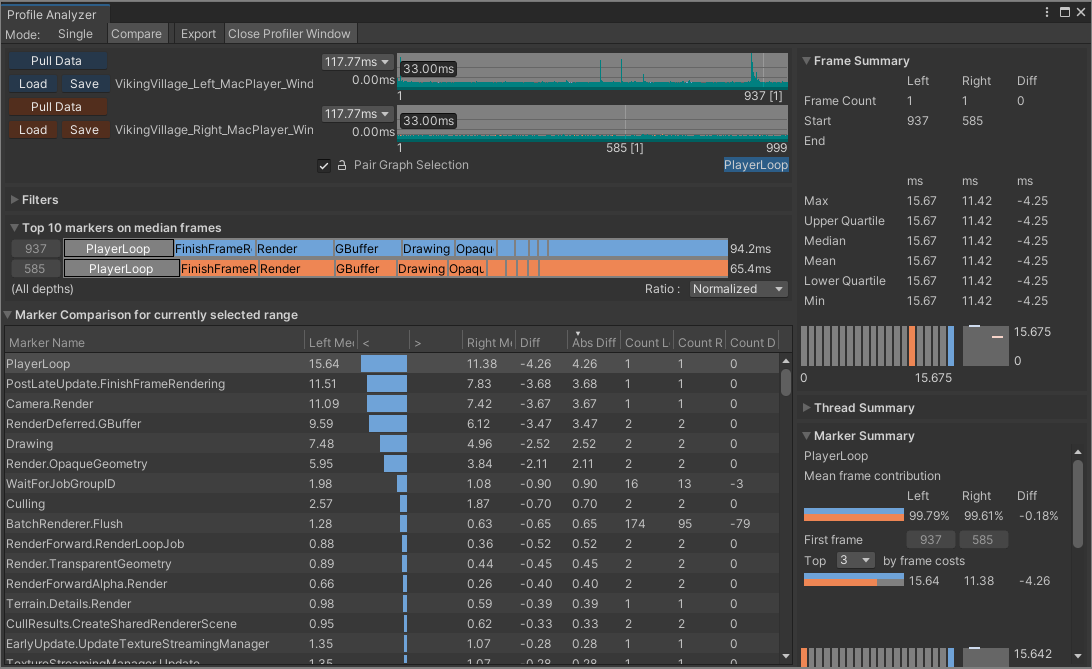Open the window's three-dot options menu
1092x669 pixels.
click(1047, 13)
